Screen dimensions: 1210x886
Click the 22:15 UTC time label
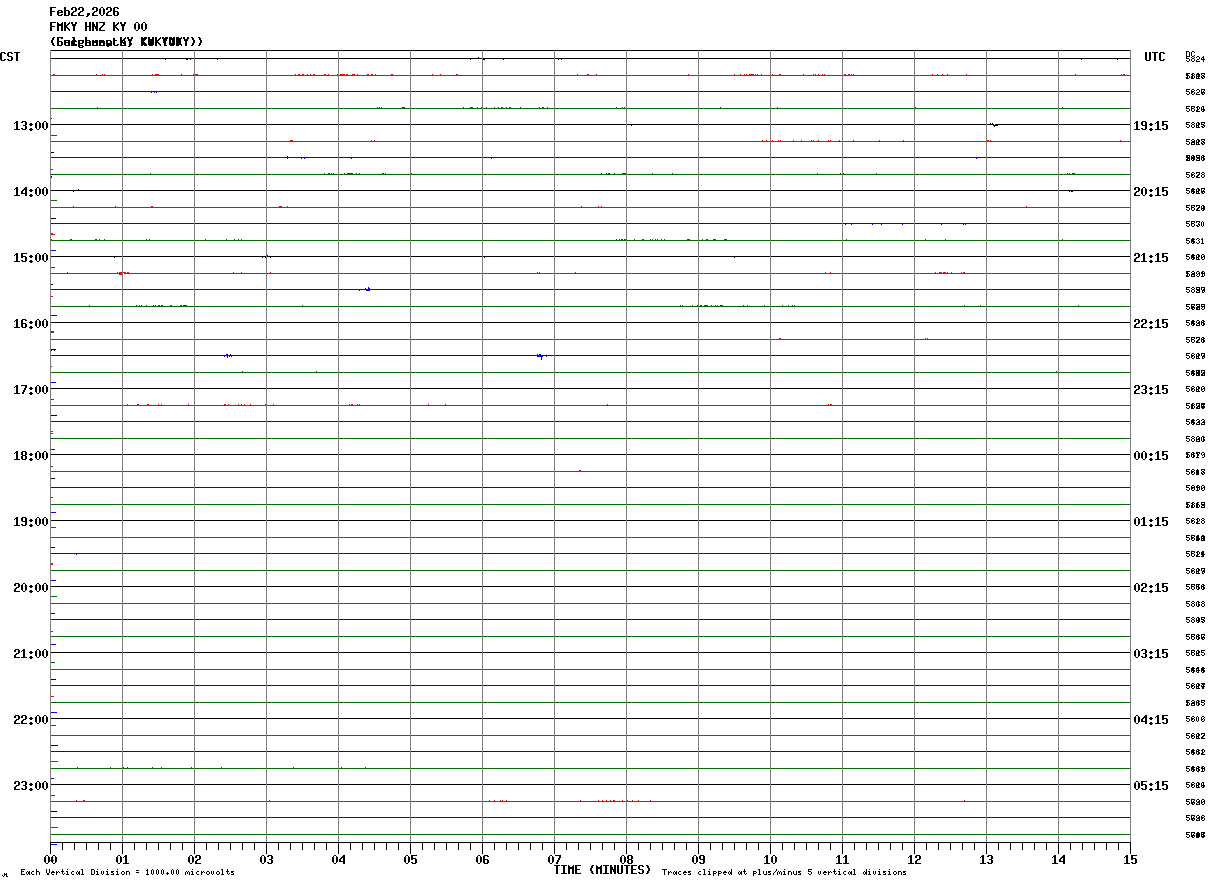[1151, 324]
